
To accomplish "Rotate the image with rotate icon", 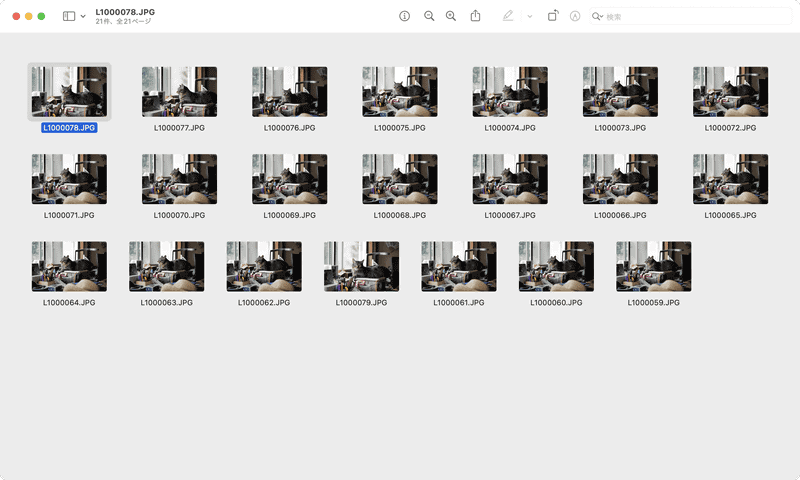I will [553, 16].
